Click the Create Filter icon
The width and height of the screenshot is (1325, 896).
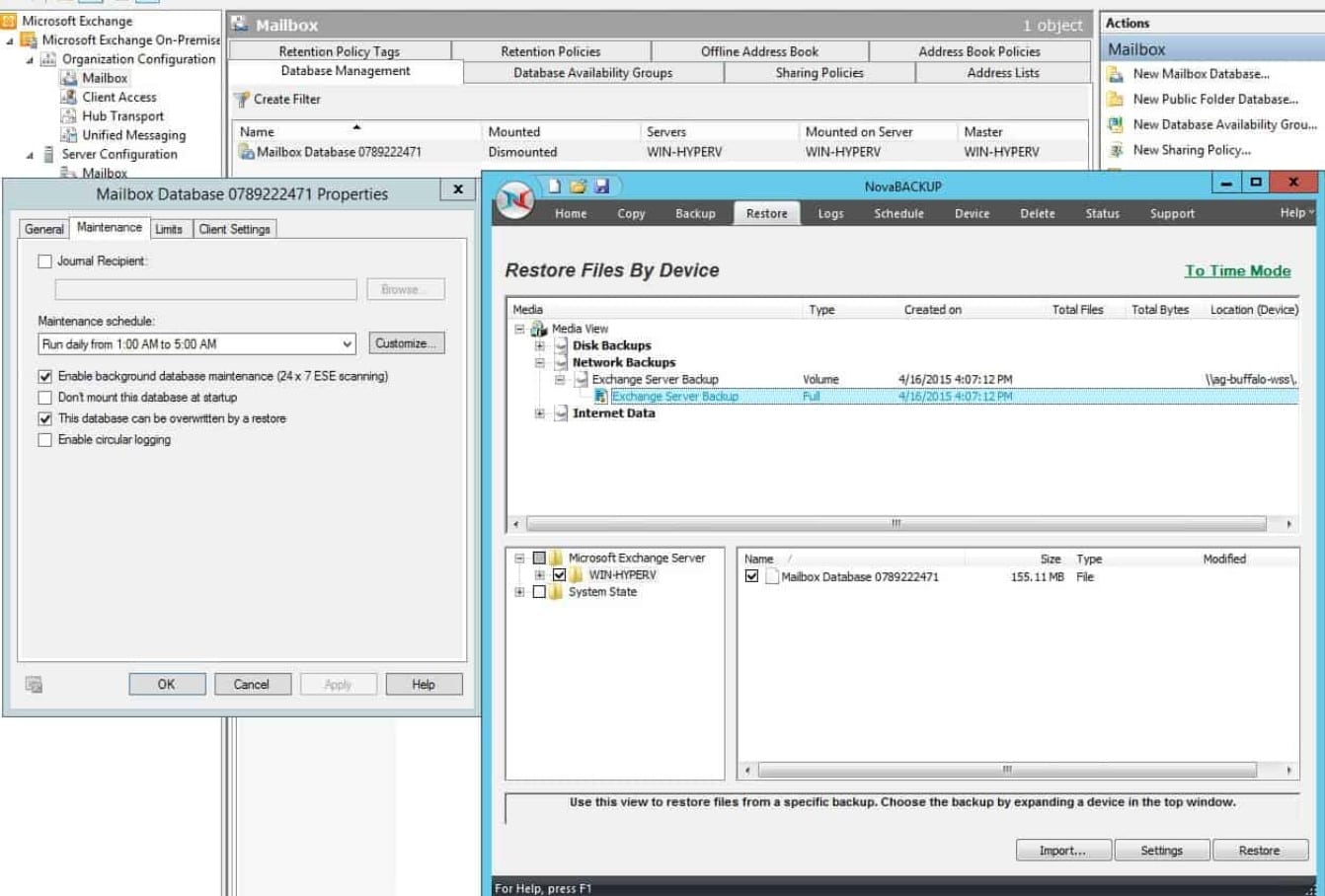242,99
